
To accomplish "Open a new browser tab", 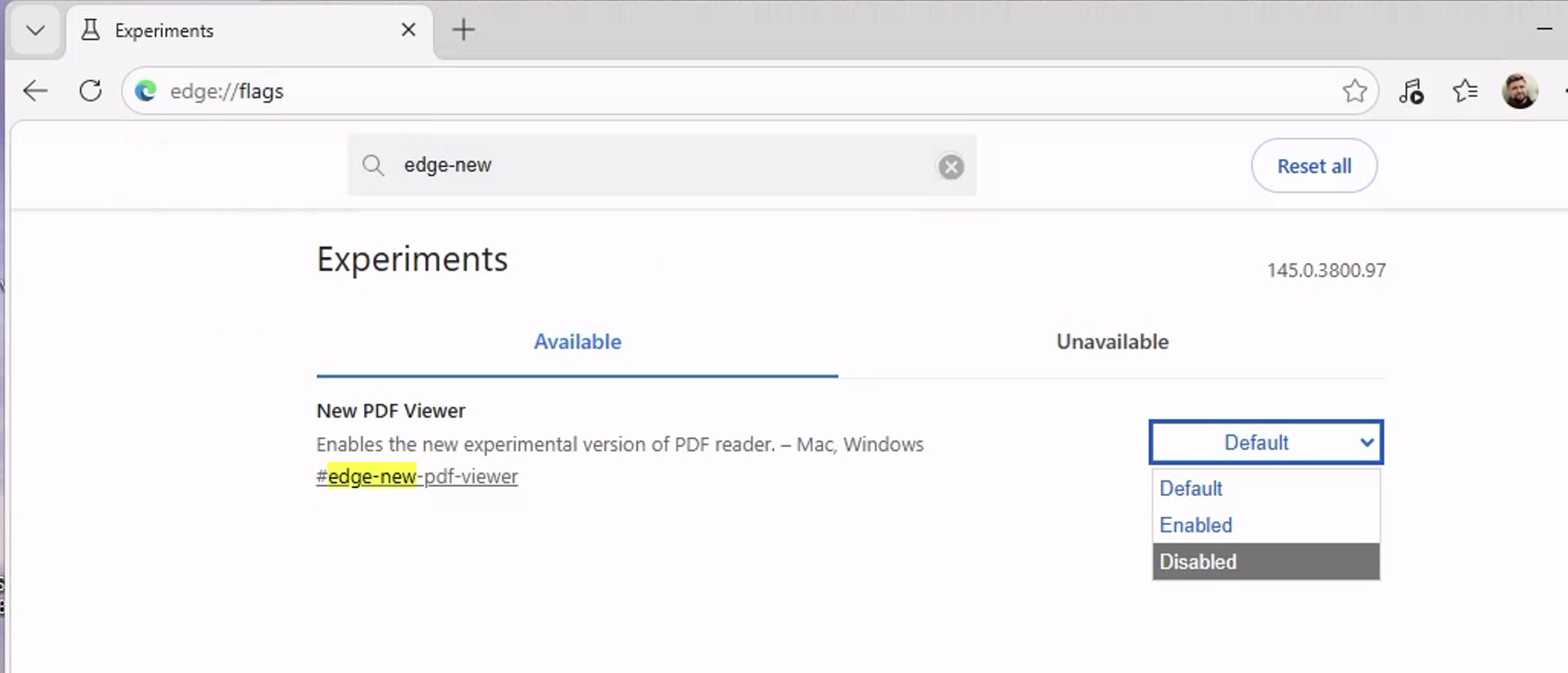I will coord(464,30).
